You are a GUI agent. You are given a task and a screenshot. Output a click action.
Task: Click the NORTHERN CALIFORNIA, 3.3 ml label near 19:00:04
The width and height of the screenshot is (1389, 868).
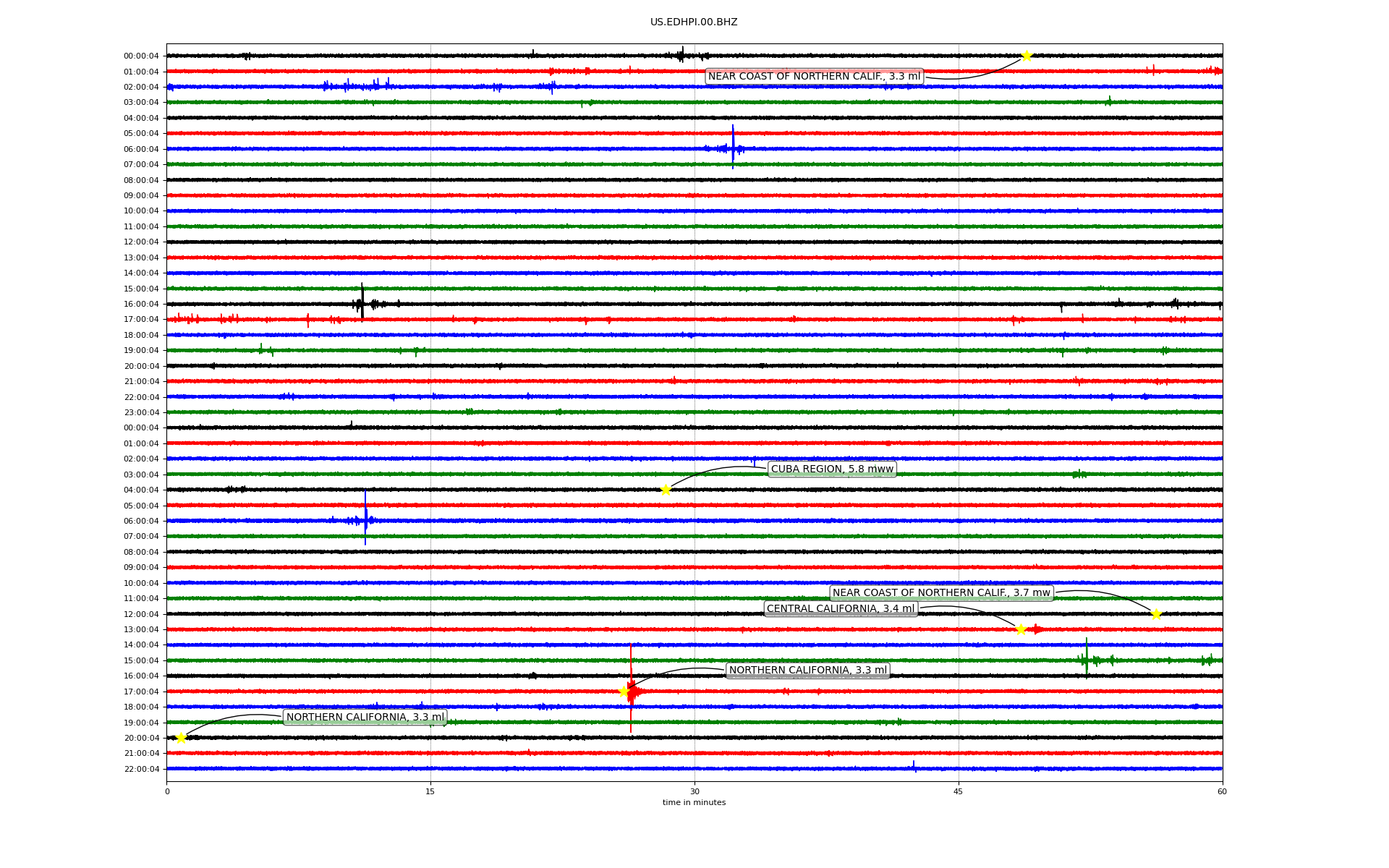click(x=365, y=718)
